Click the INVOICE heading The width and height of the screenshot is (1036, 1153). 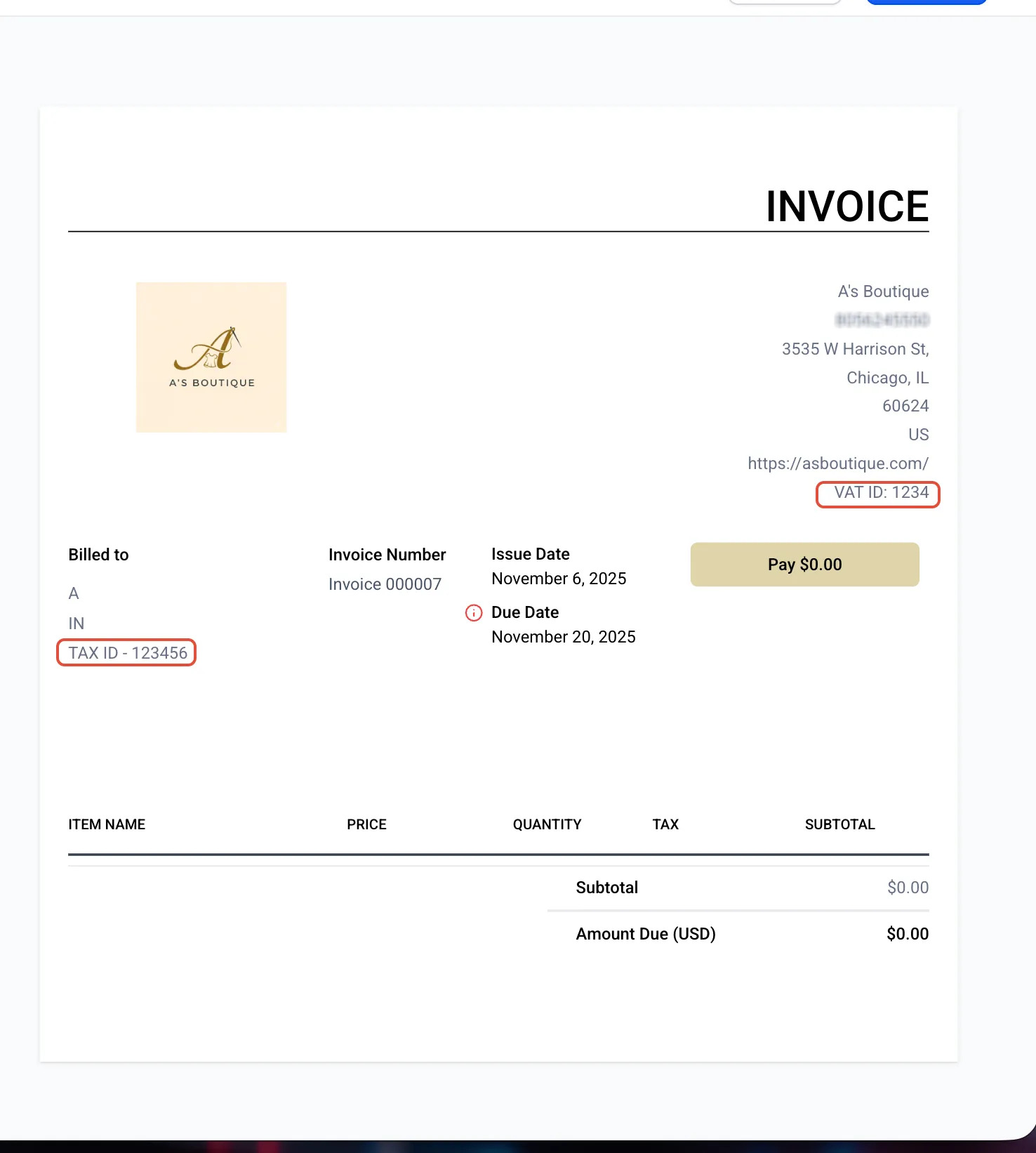(847, 206)
